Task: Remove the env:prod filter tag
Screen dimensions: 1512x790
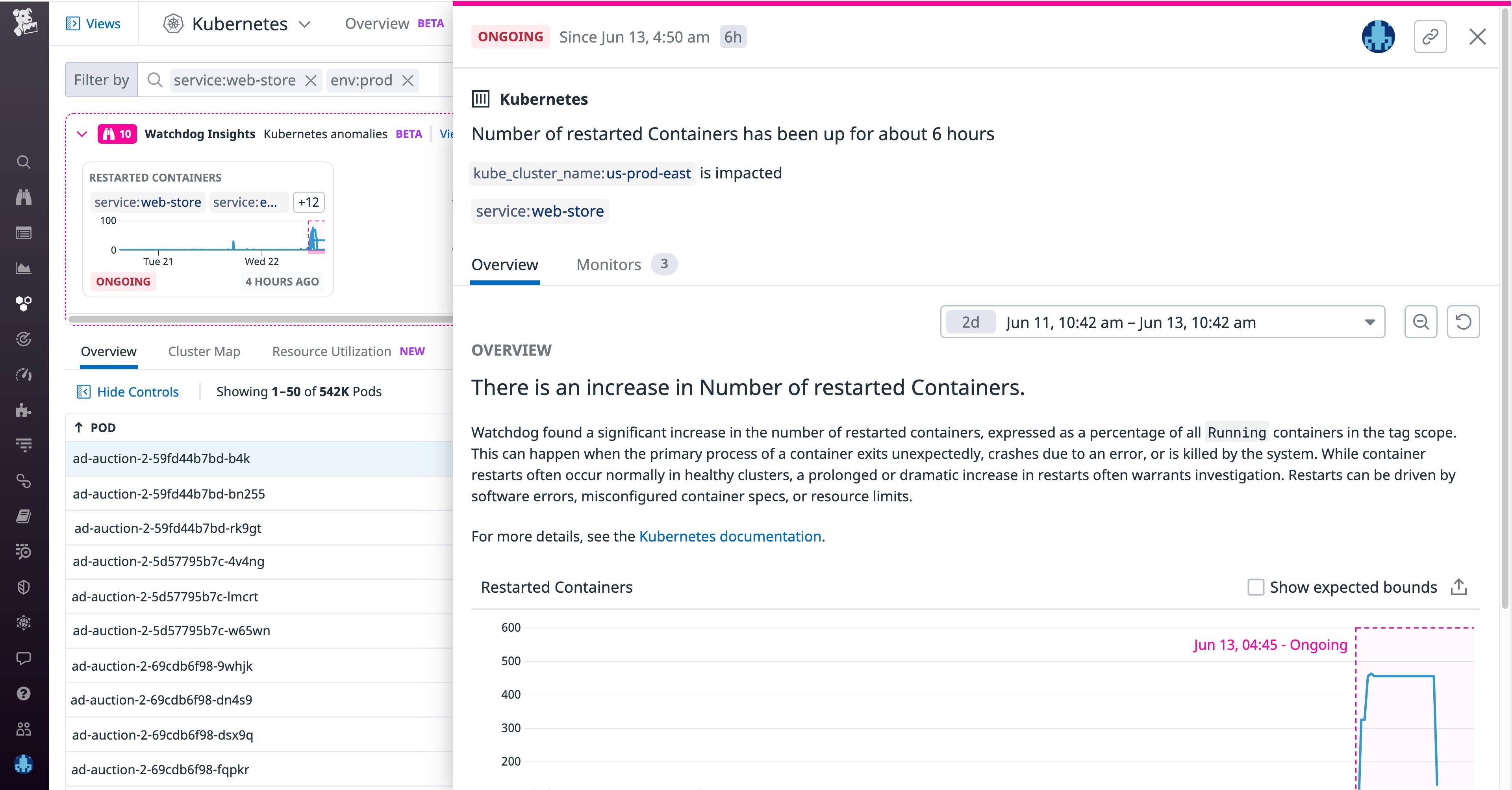Action: coord(408,80)
